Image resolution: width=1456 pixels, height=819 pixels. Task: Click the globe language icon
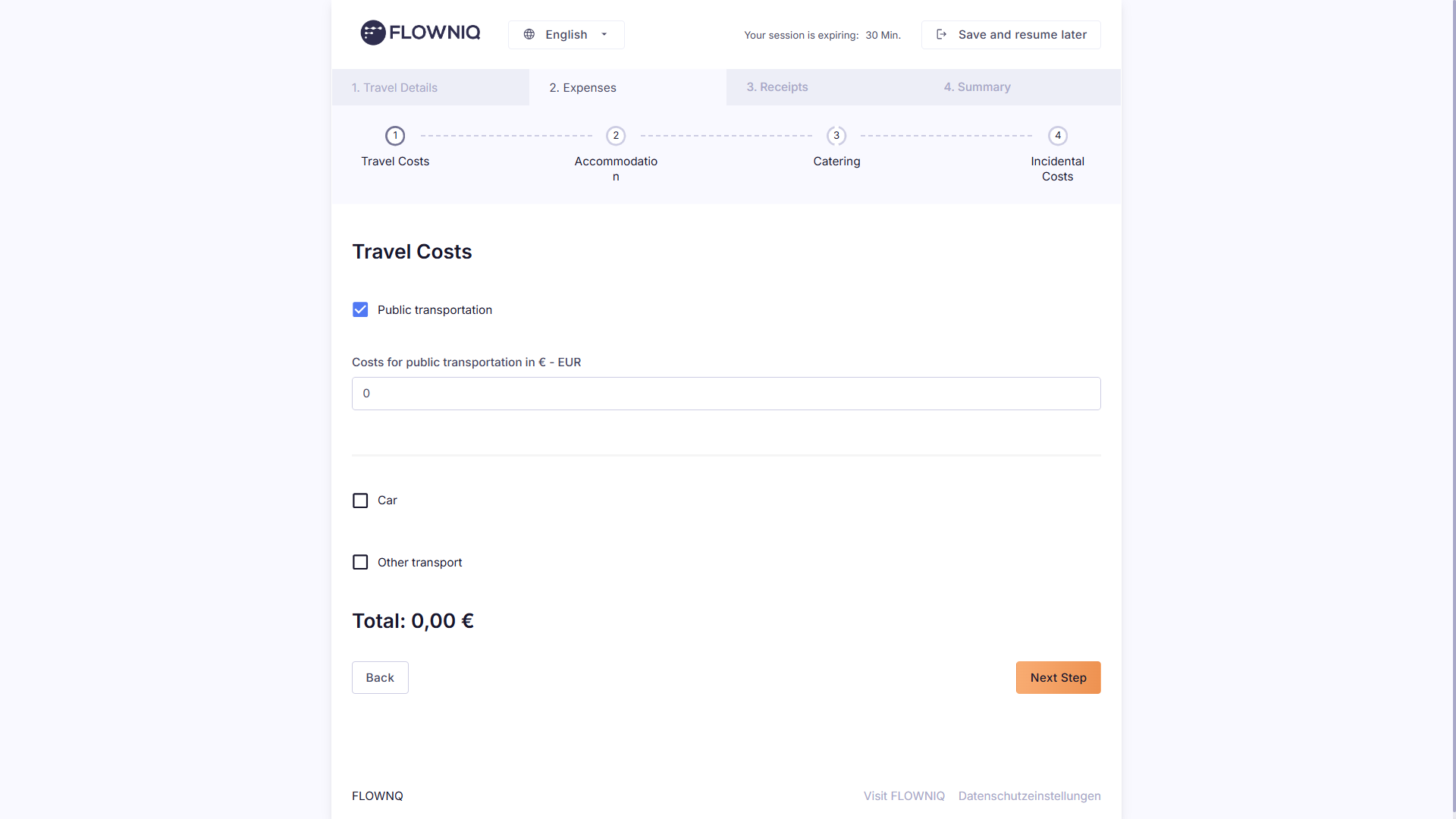(529, 34)
